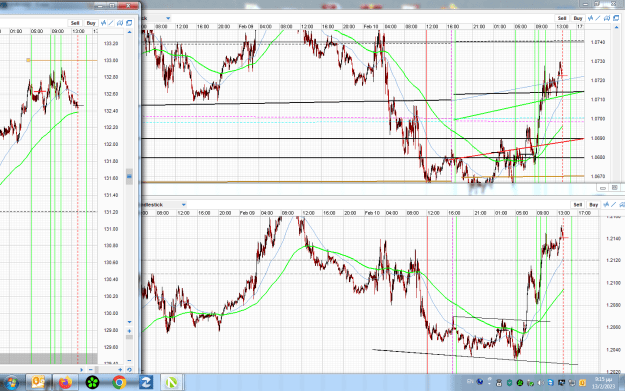Open indicators icon in top right chart
This screenshot has width=625, height=391.
(590, 18)
